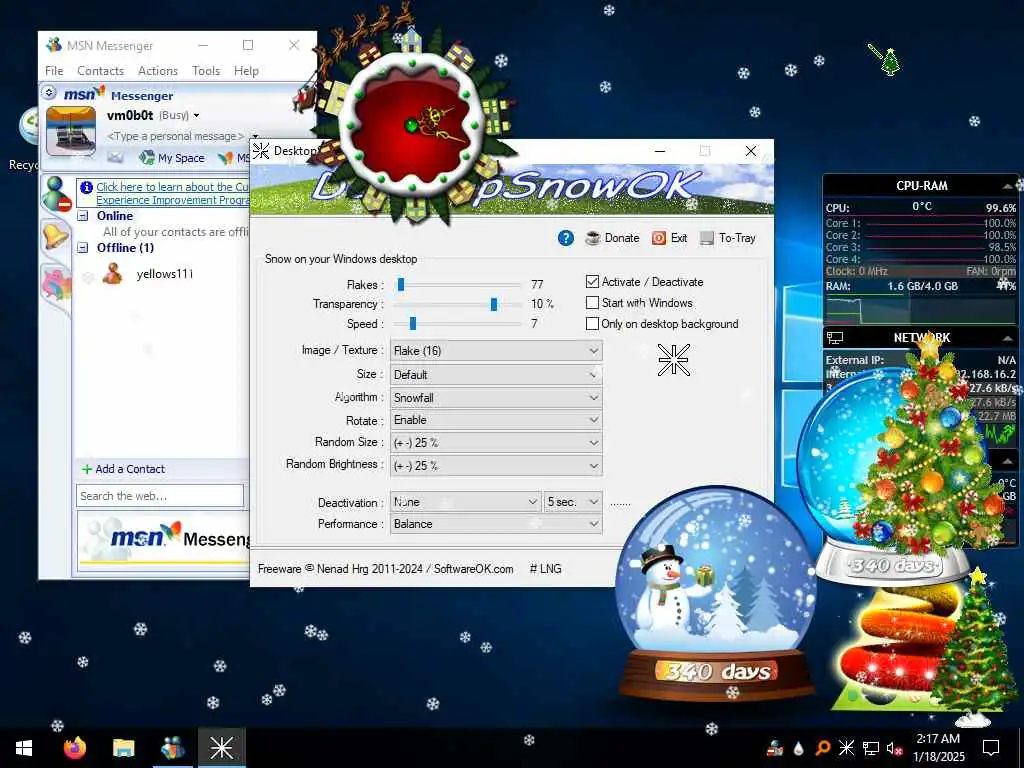Launch Firefox from the taskbar

(75, 748)
